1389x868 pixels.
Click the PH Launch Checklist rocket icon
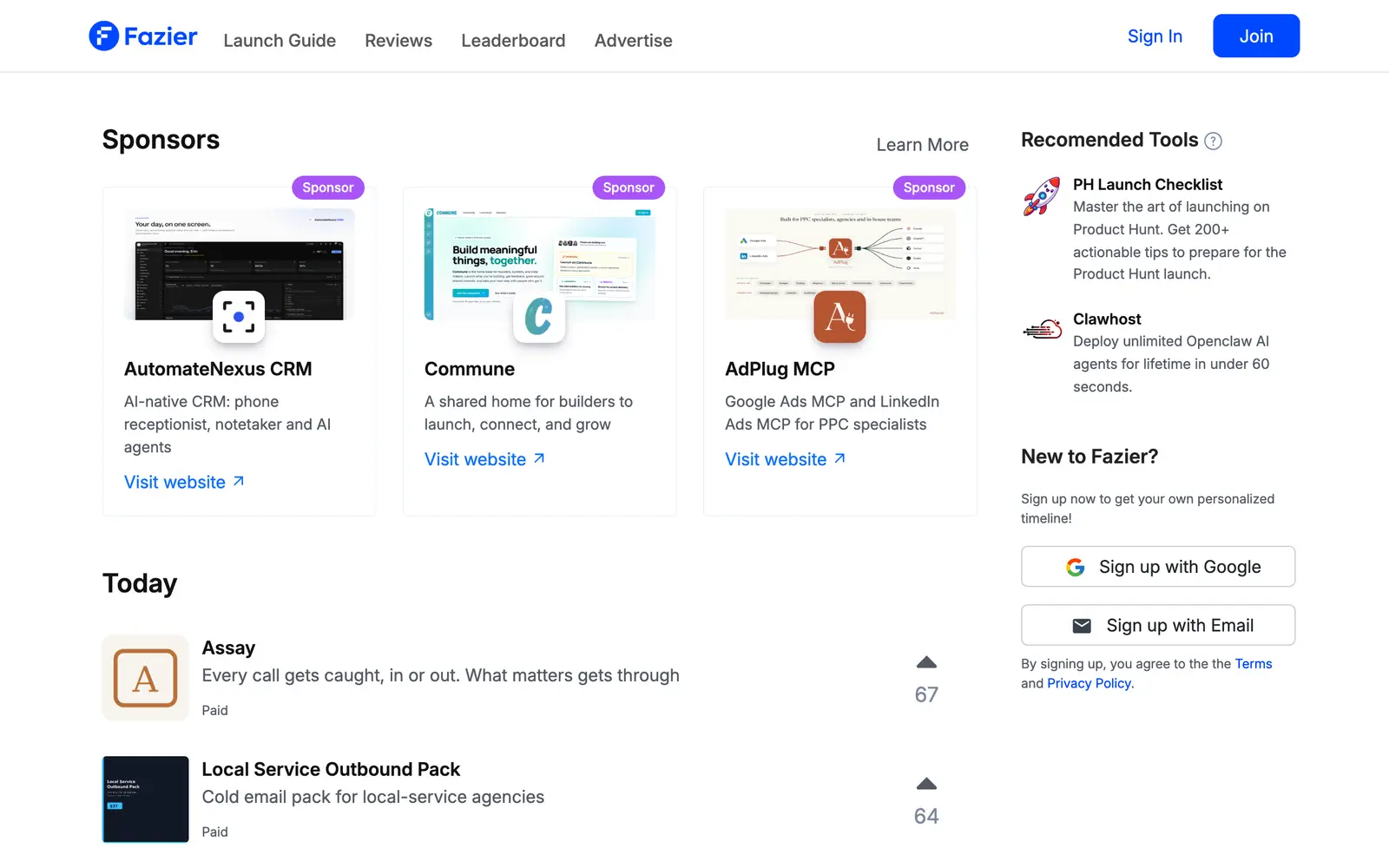point(1041,196)
